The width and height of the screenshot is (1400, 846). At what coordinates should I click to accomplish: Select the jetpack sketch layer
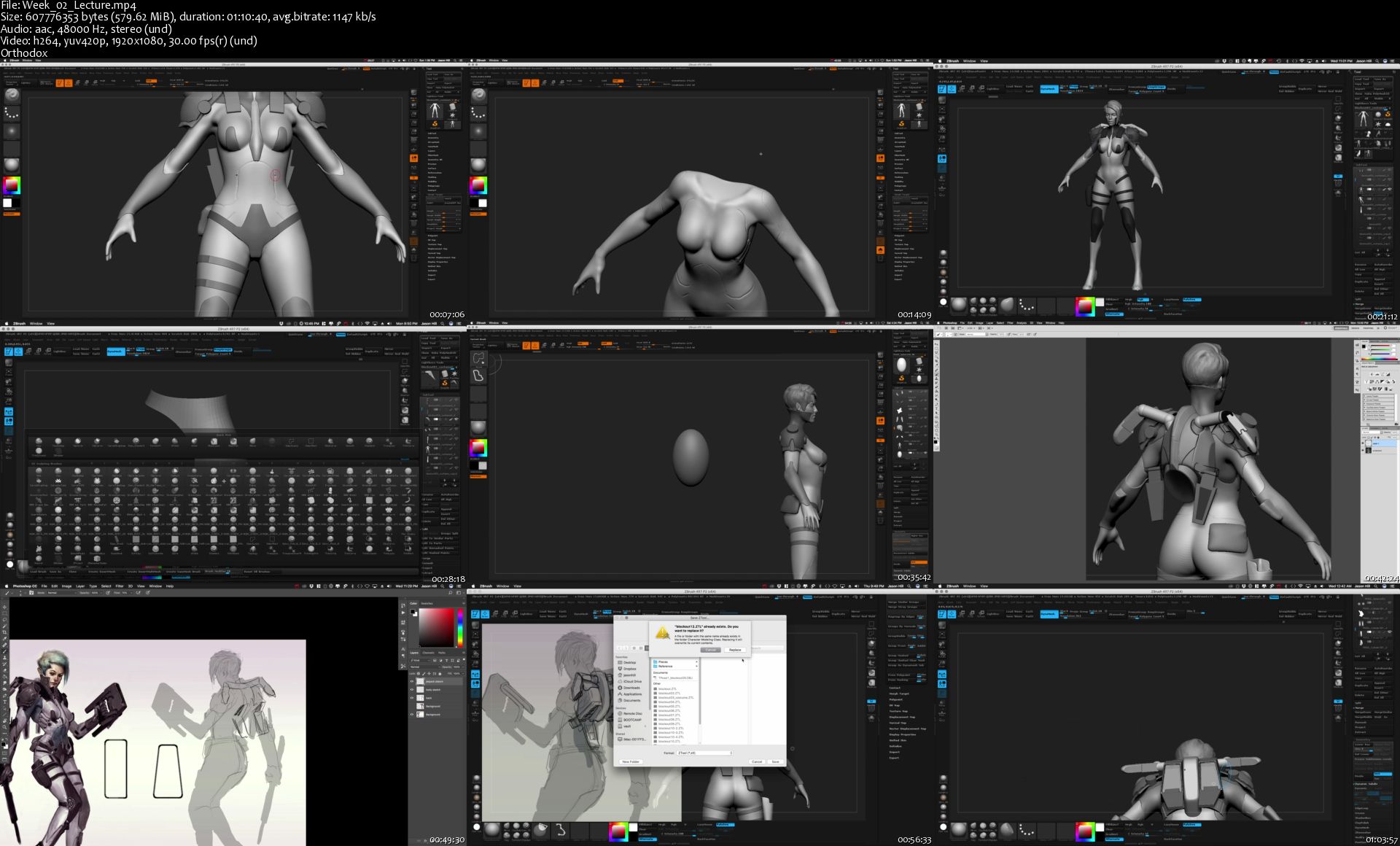click(x=436, y=681)
